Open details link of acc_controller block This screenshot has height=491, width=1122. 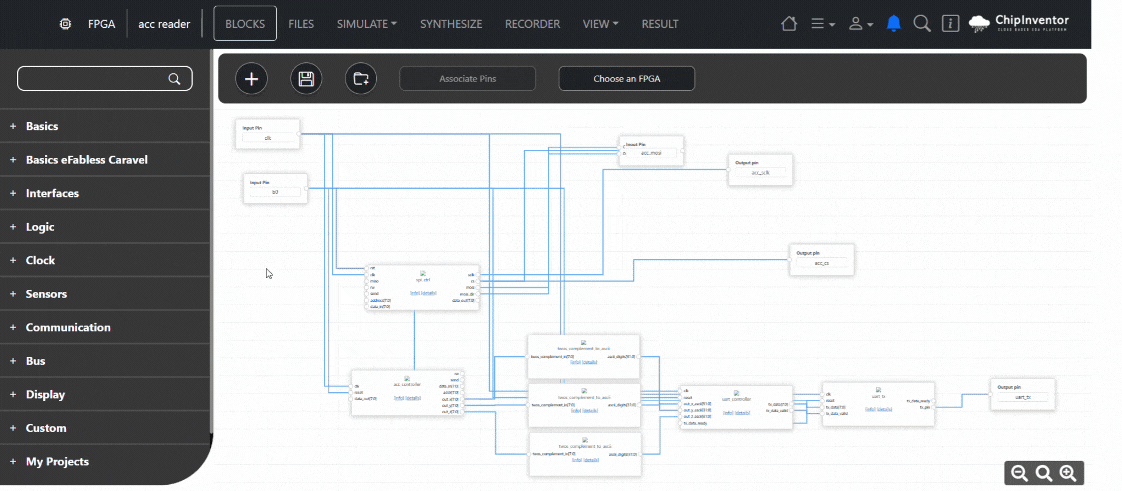click(x=413, y=397)
